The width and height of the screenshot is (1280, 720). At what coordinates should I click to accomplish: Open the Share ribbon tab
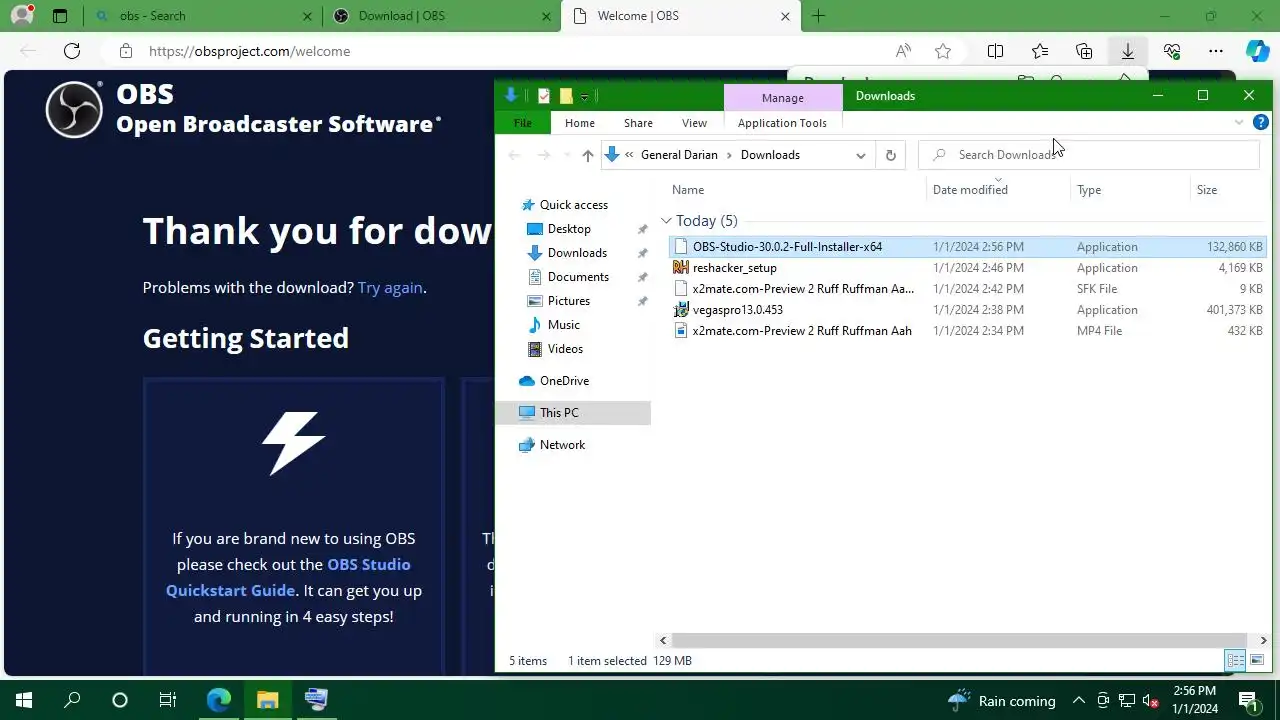638,123
